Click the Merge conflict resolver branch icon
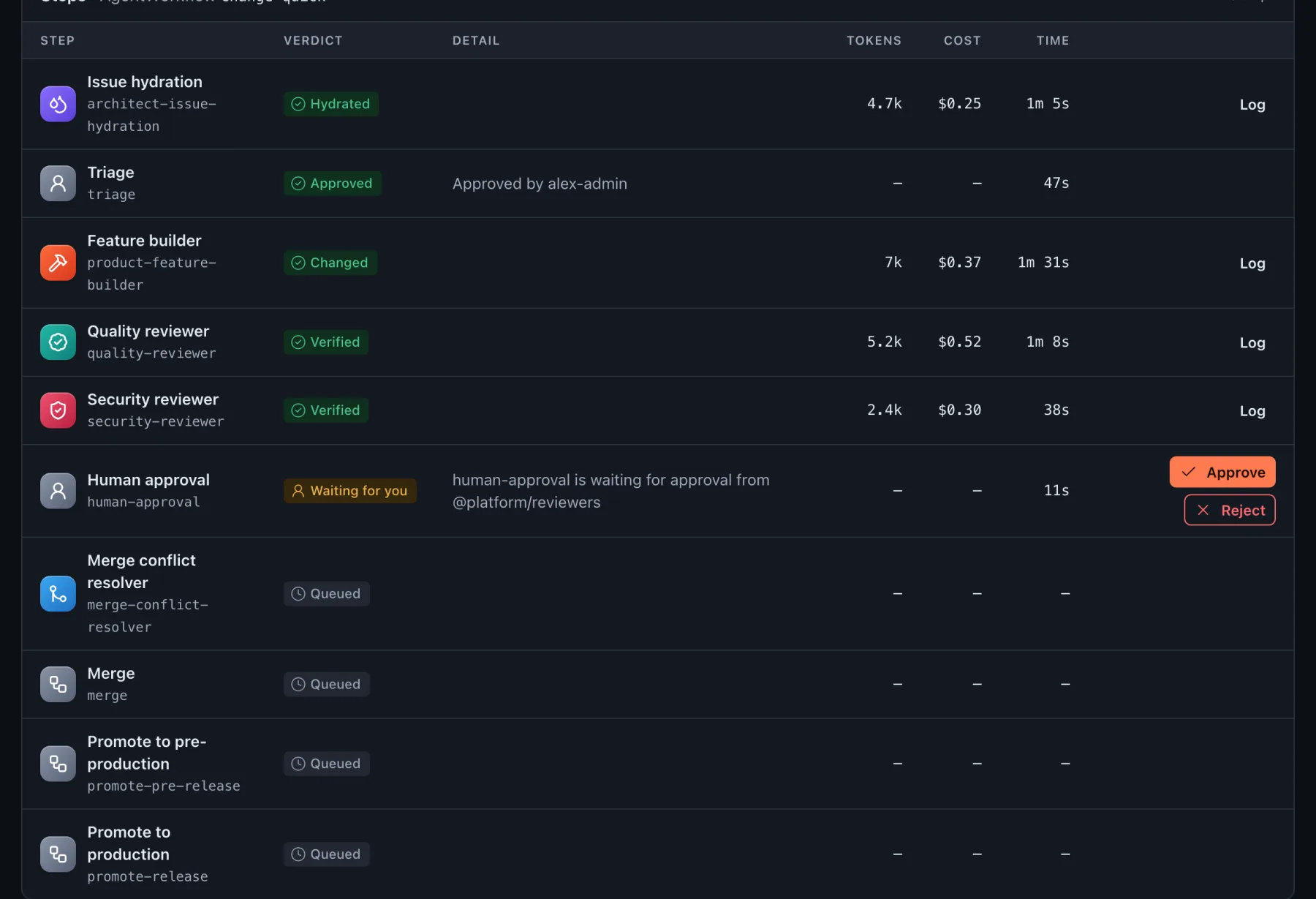This screenshot has width=1316, height=899. point(58,593)
